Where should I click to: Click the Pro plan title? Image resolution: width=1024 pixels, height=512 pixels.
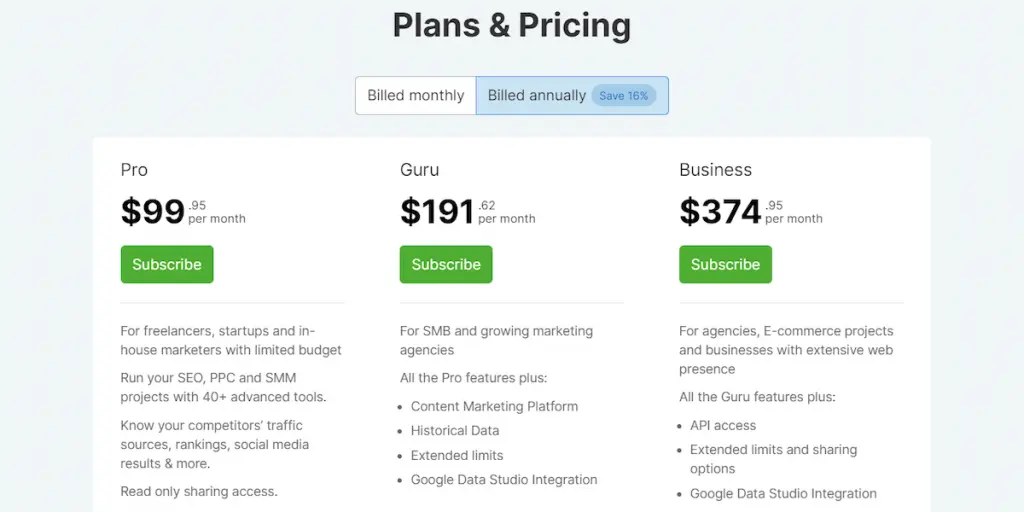[x=134, y=170]
